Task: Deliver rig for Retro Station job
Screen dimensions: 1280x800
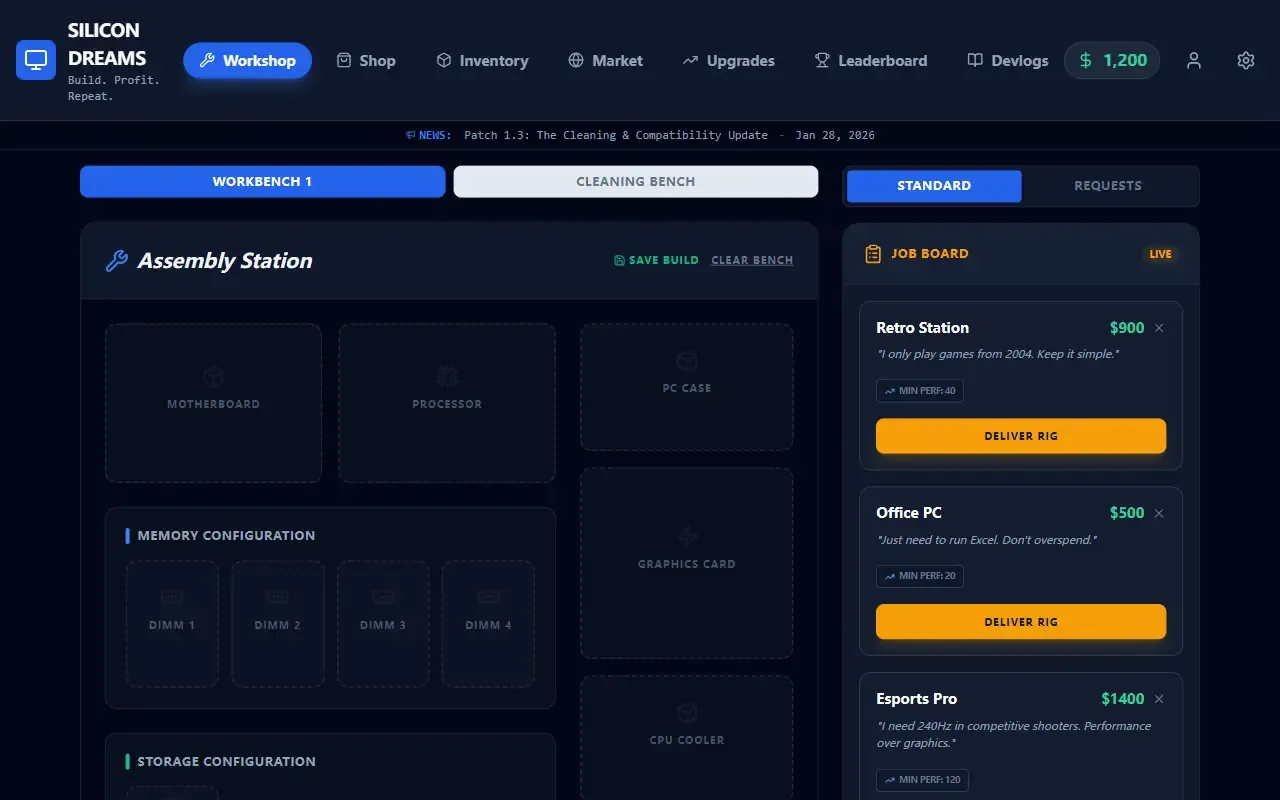Action: (1021, 436)
